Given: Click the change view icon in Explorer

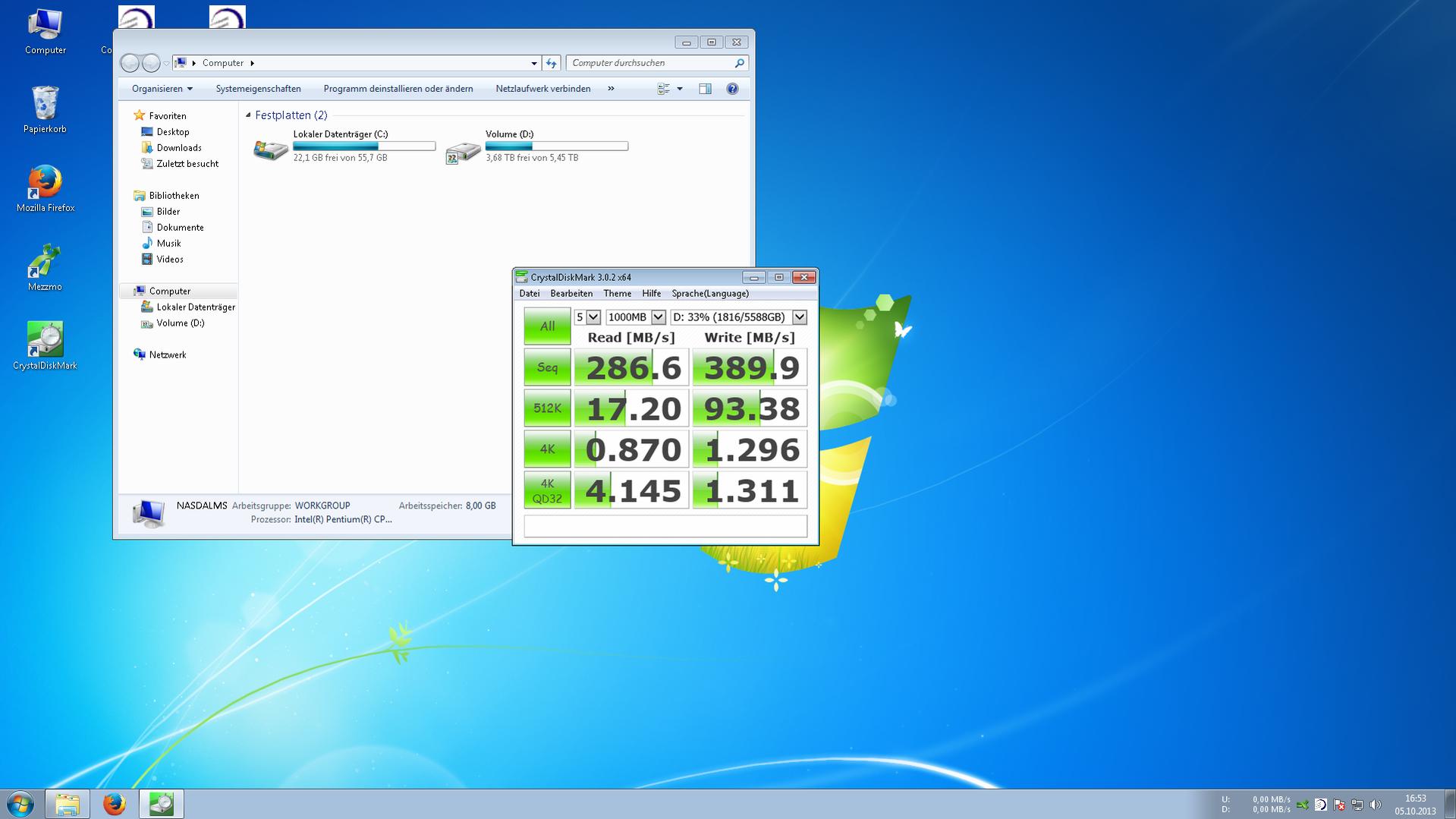Looking at the screenshot, I should (x=664, y=89).
